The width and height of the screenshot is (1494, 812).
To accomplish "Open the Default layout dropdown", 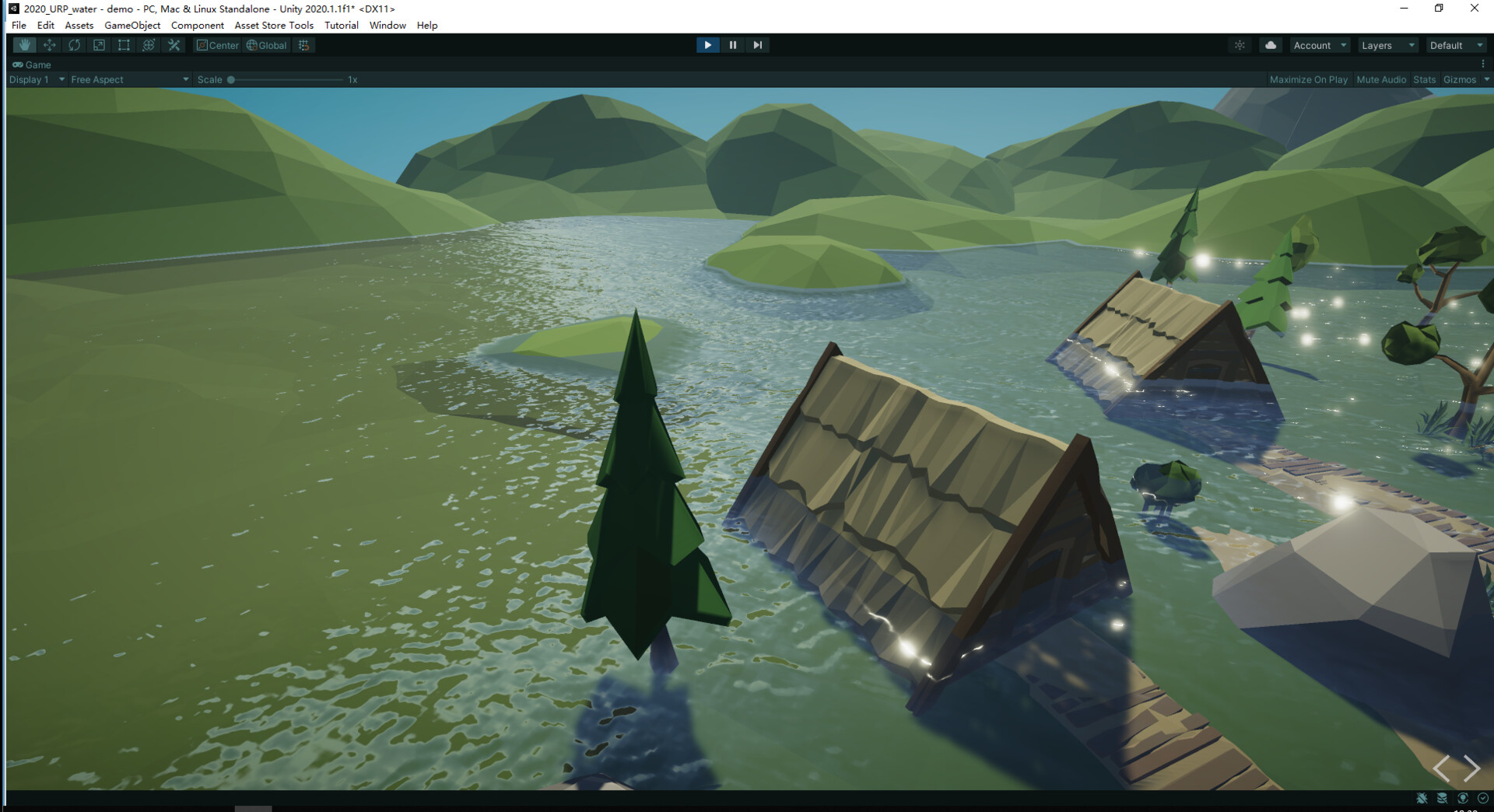I will pos(1454,44).
